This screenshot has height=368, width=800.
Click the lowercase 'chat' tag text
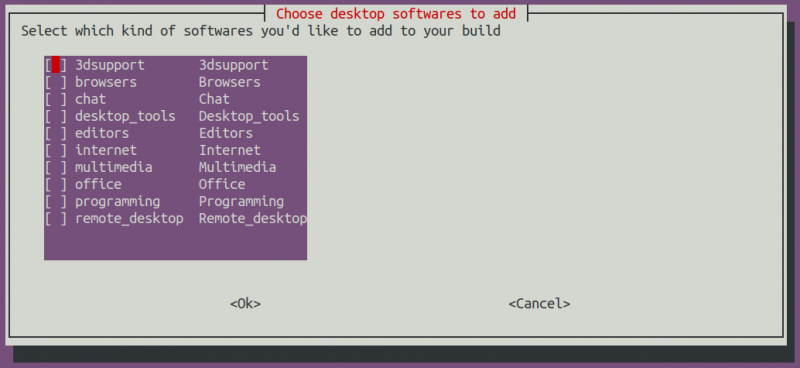tap(90, 99)
